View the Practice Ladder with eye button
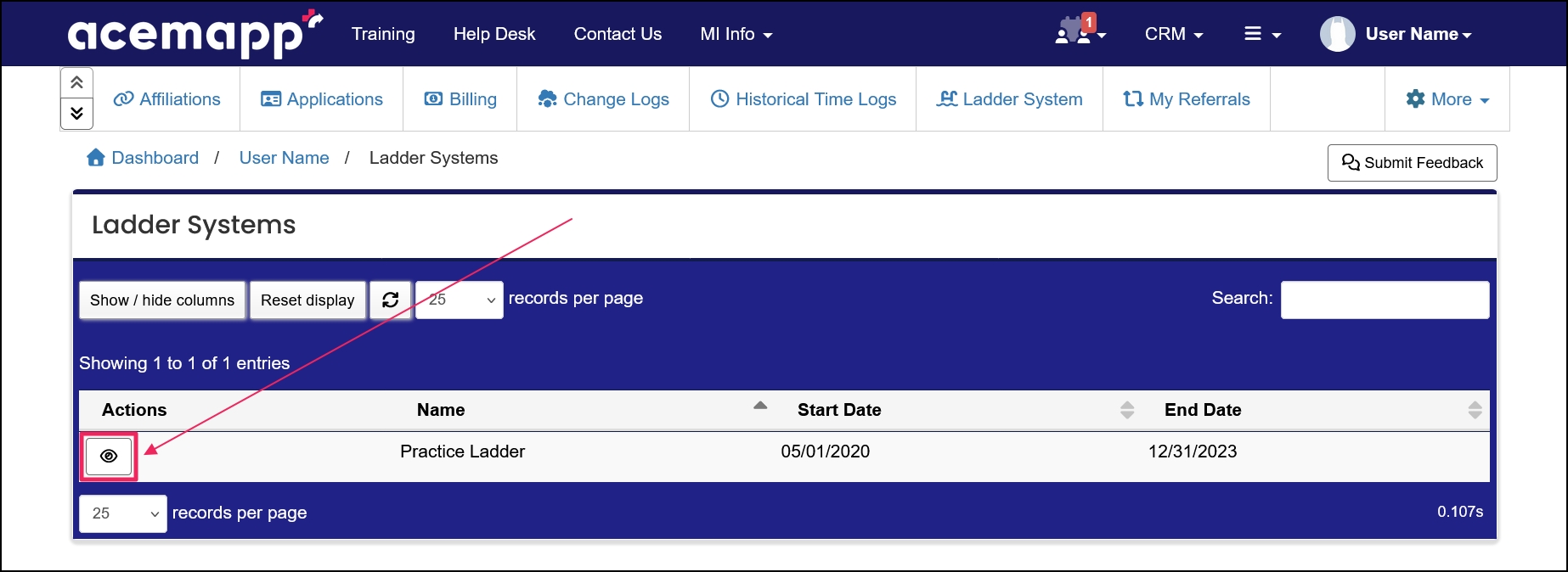1568x572 pixels. pos(109,456)
